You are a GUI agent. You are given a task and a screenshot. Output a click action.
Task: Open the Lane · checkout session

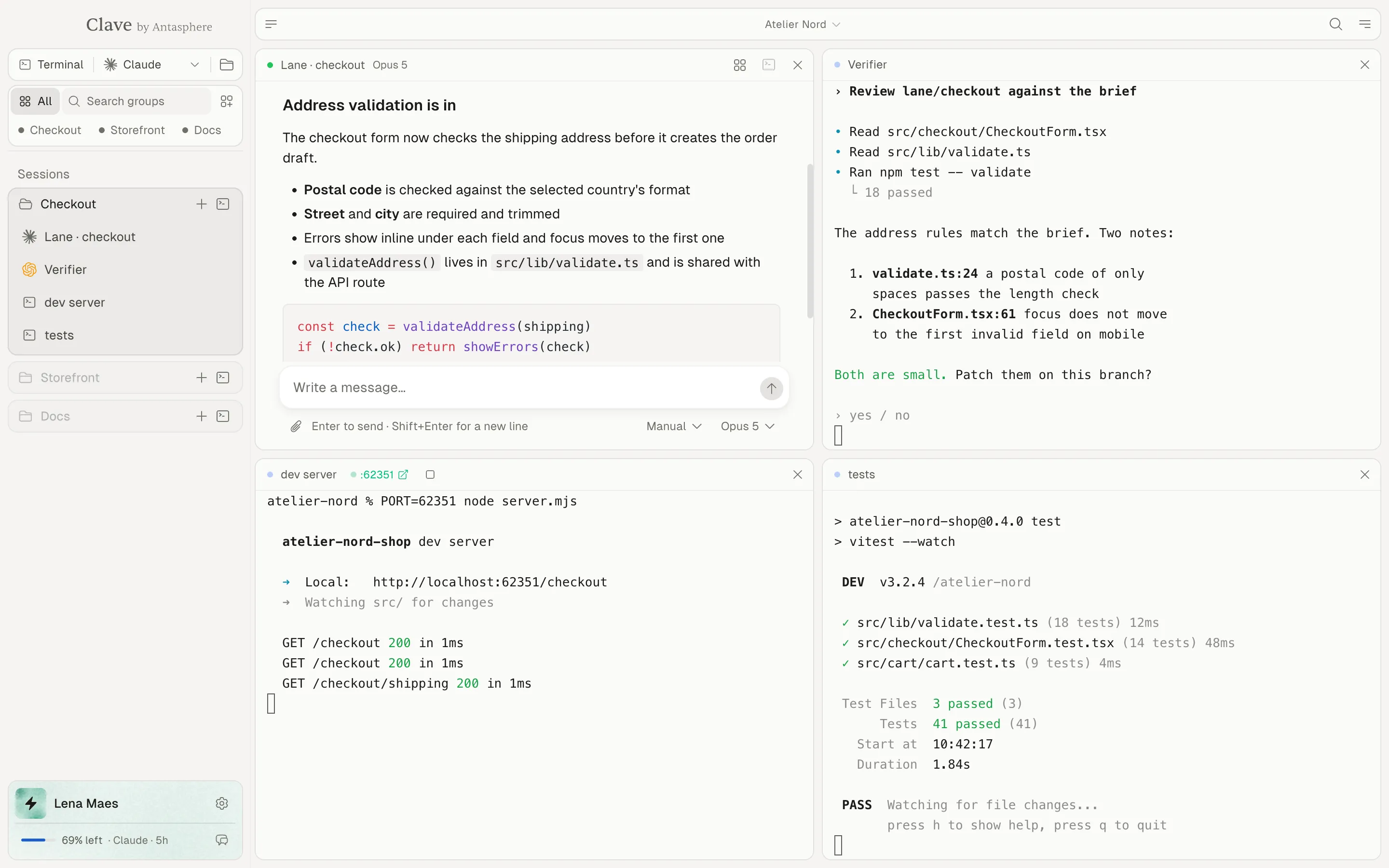pyautogui.click(x=126, y=236)
